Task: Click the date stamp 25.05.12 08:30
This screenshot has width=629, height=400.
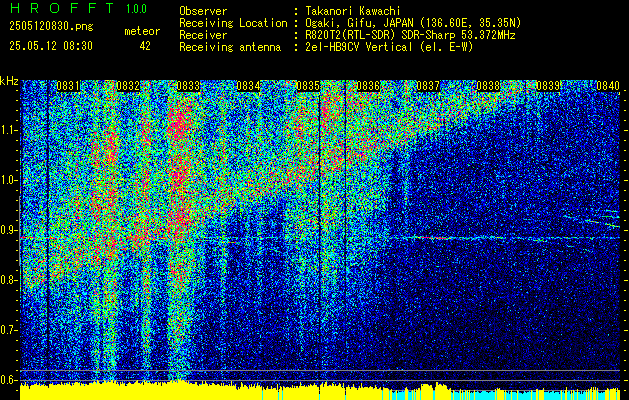Action: pos(51,46)
